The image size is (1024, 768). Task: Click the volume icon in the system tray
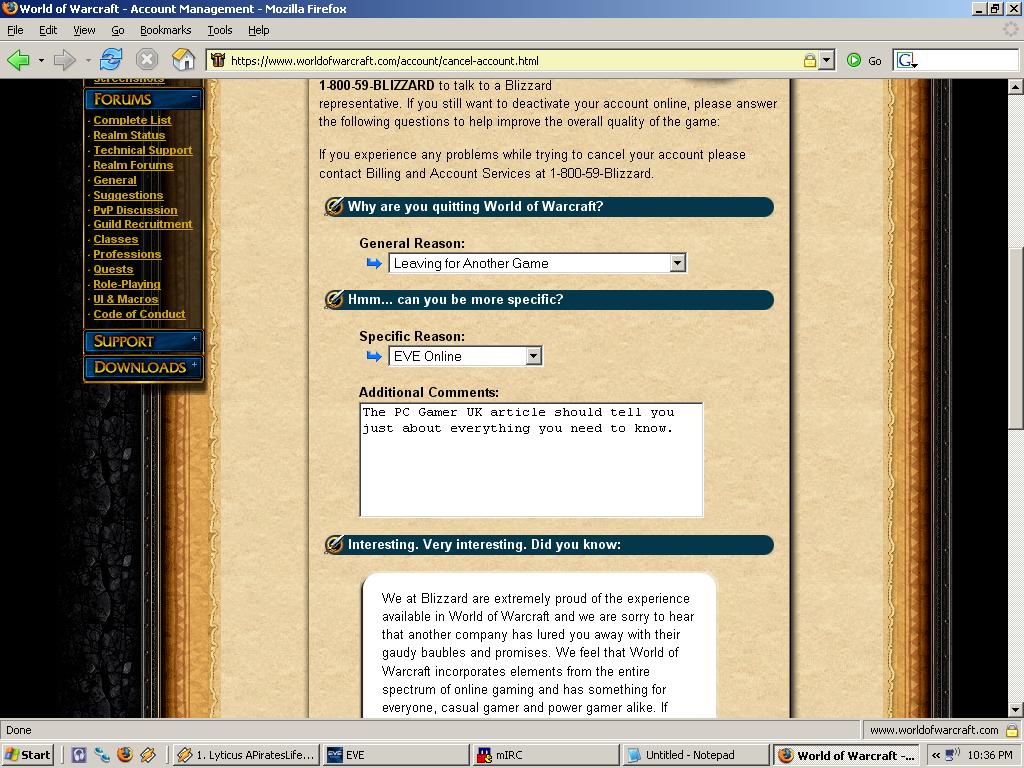tap(952, 755)
